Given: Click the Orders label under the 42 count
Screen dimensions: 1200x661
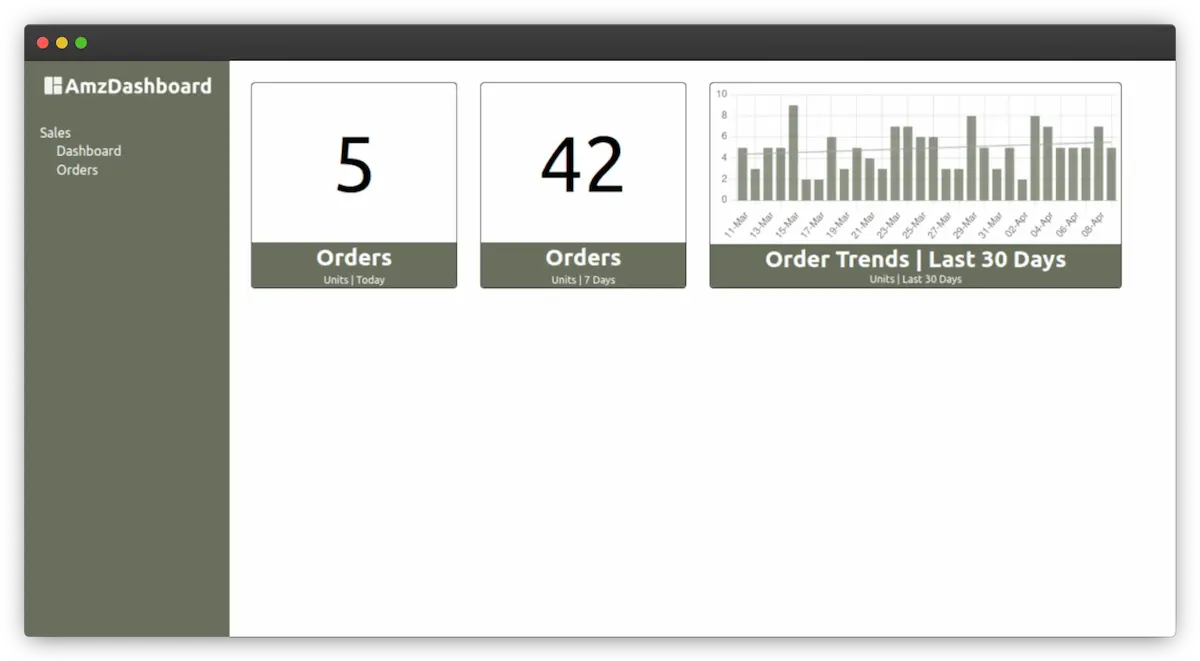Looking at the screenshot, I should (583, 257).
